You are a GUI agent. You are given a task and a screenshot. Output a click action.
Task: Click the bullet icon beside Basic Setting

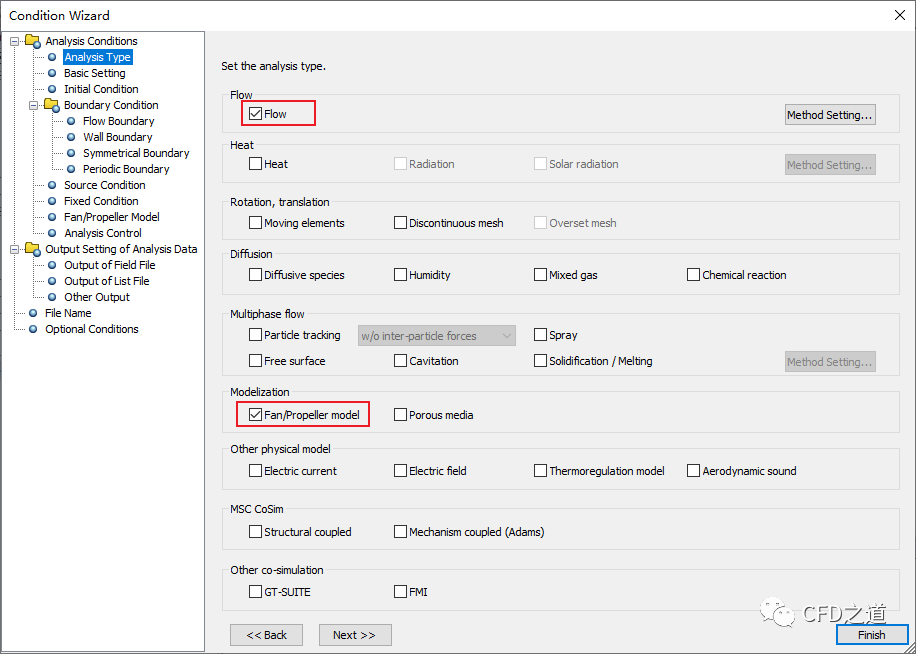(x=52, y=73)
